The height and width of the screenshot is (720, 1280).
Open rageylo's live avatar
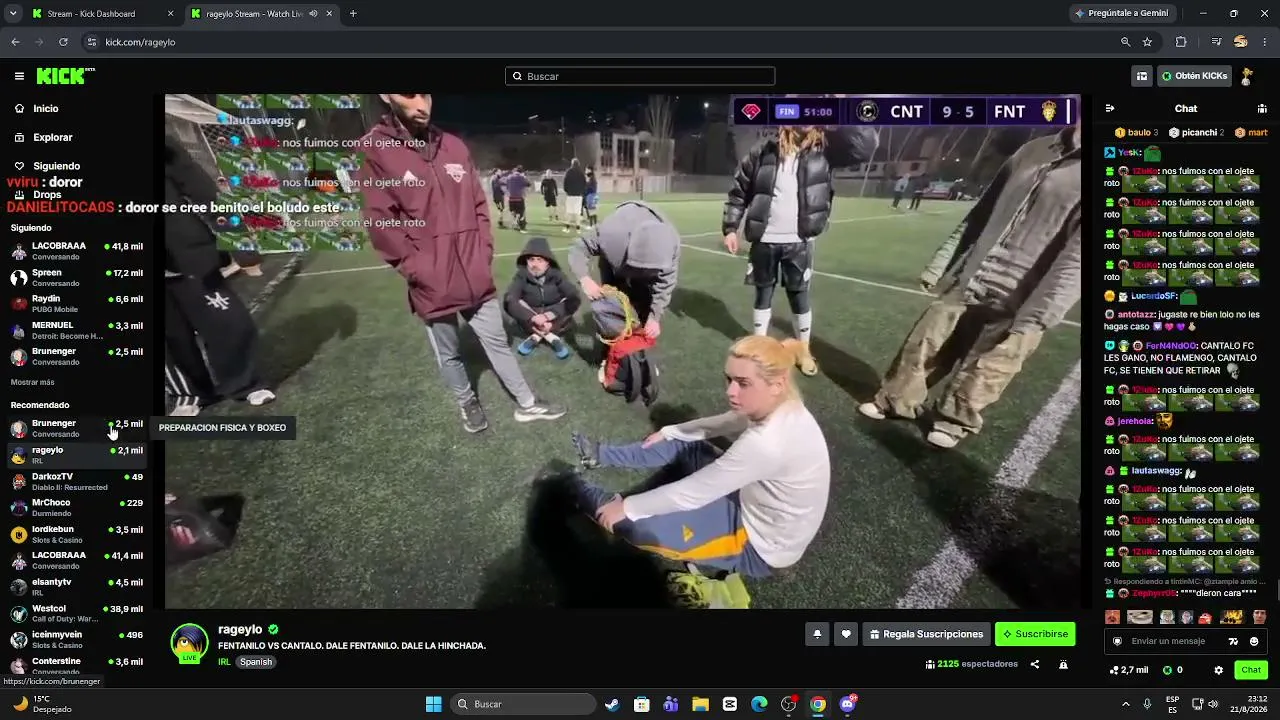click(189, 643)
